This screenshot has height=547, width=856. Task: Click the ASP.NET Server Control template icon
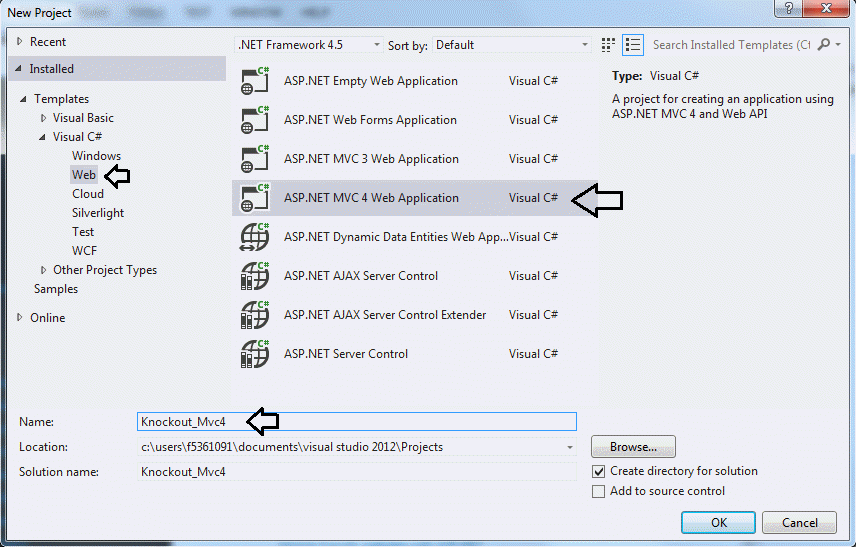coord(255,354)
